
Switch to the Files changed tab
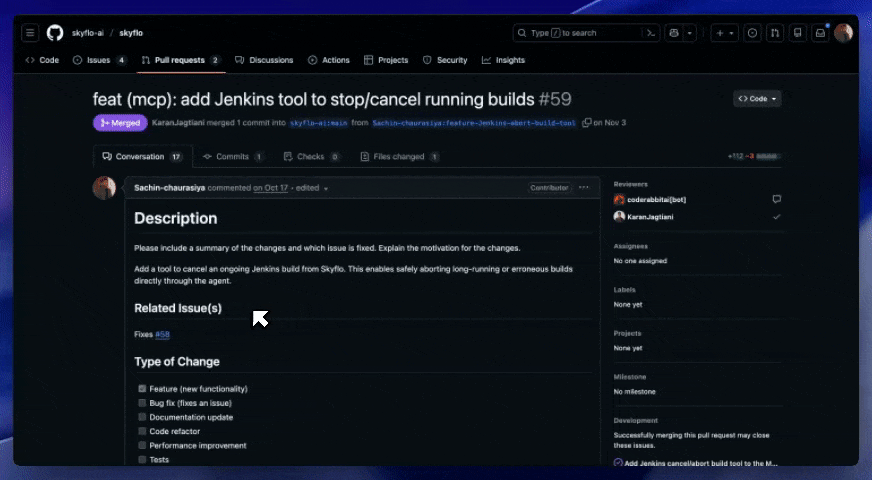399,156
